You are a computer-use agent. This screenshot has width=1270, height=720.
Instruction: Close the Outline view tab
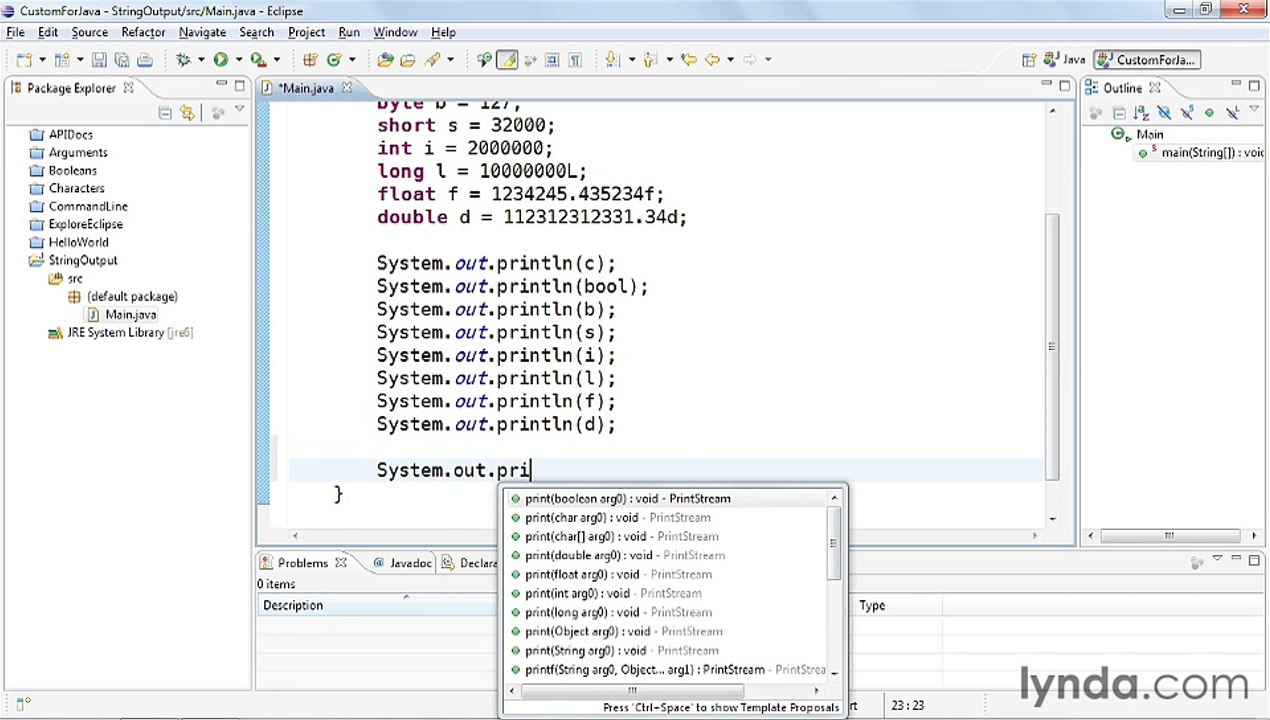(1154, 88)
